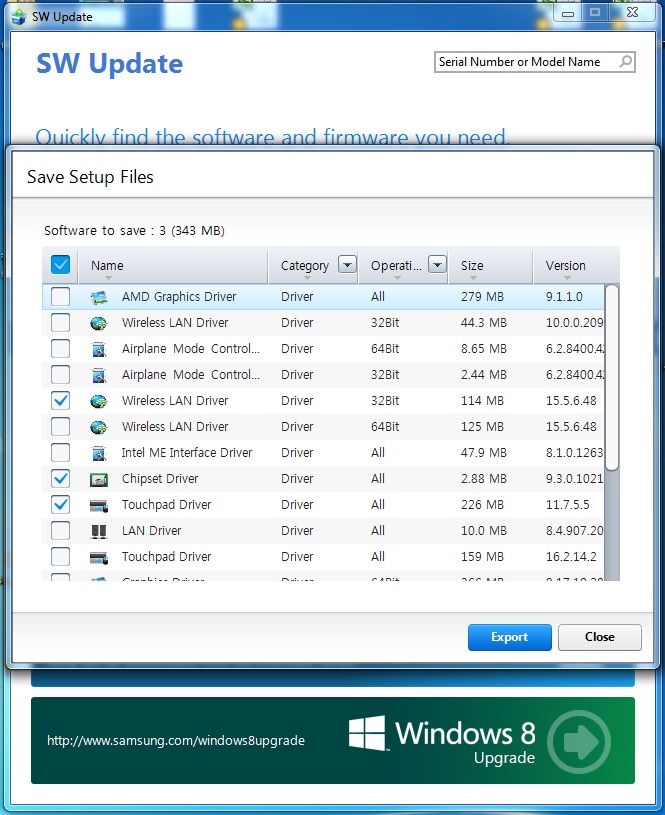Click the SW Update title bar app icon
This screenshot has height=815, width=665.
tap(19, 17)
